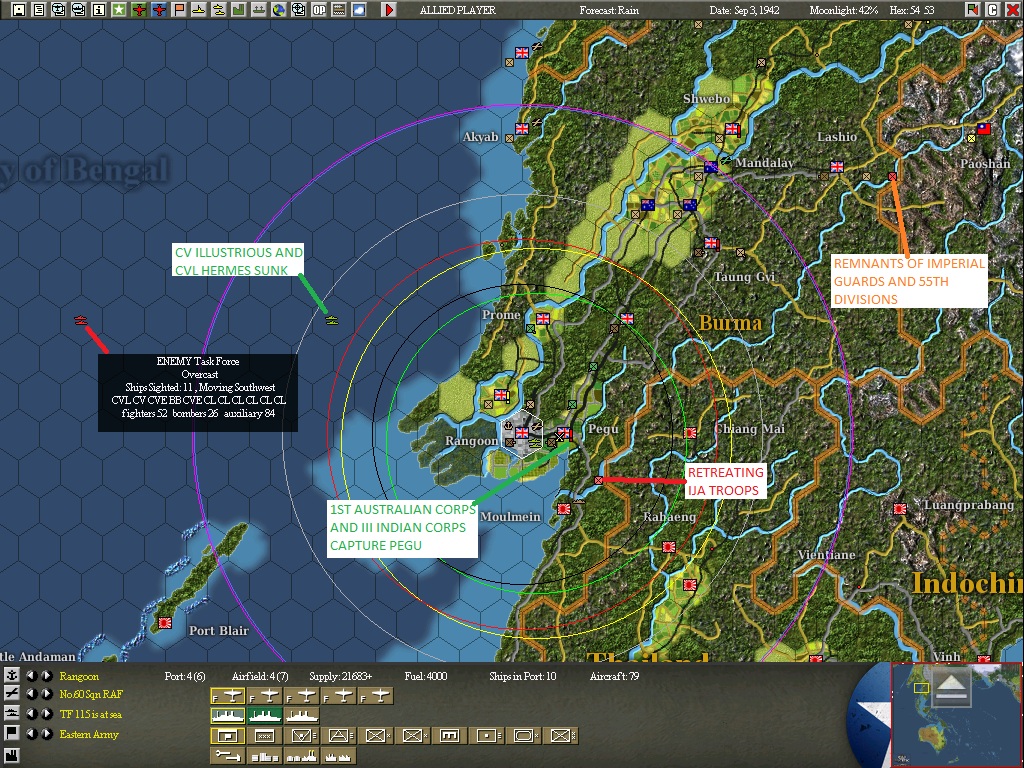Click the information 'i' toolbar icon

pyautogui.click(x=99, y=10)
